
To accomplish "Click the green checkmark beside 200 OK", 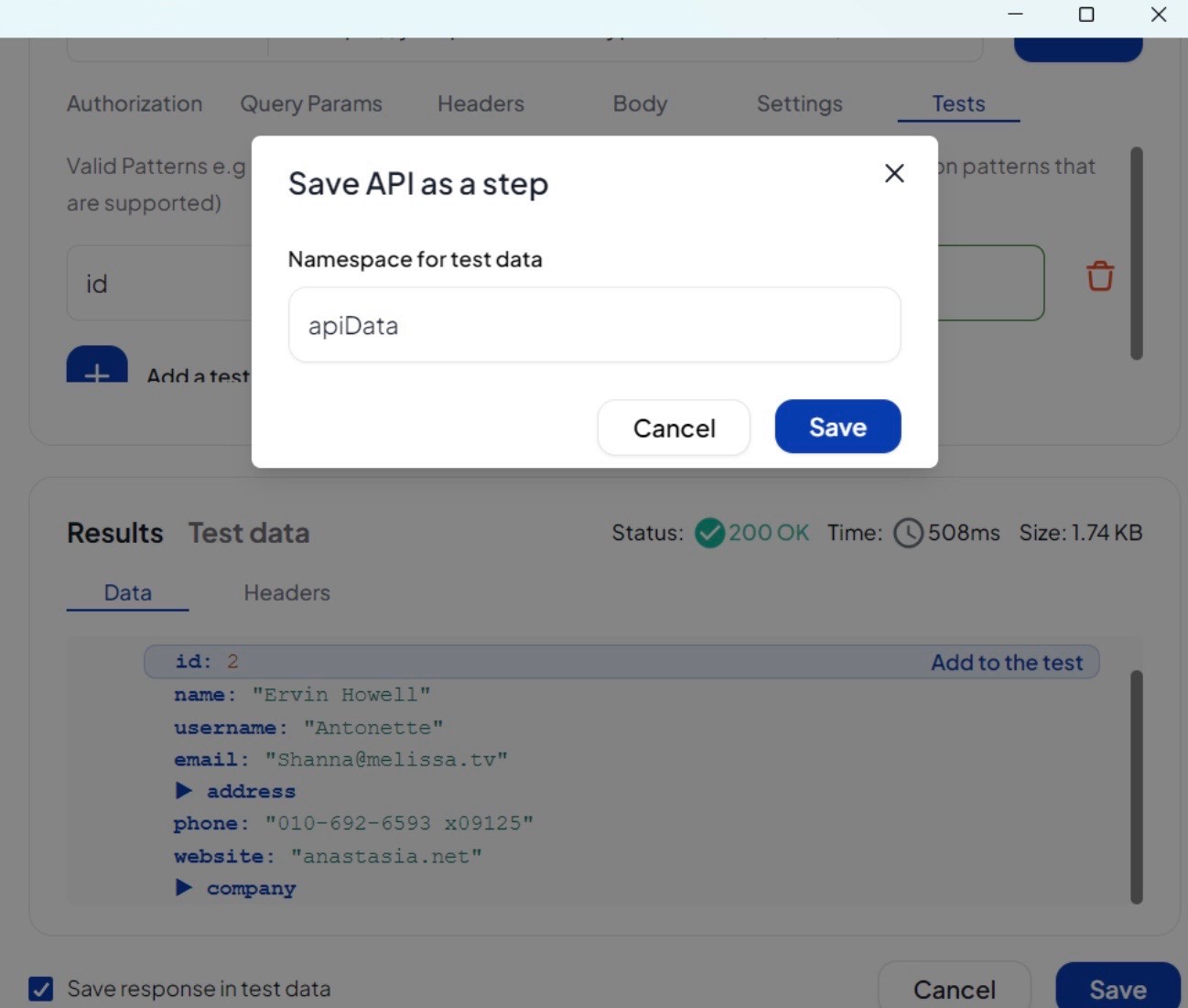I will coord(709,532).
